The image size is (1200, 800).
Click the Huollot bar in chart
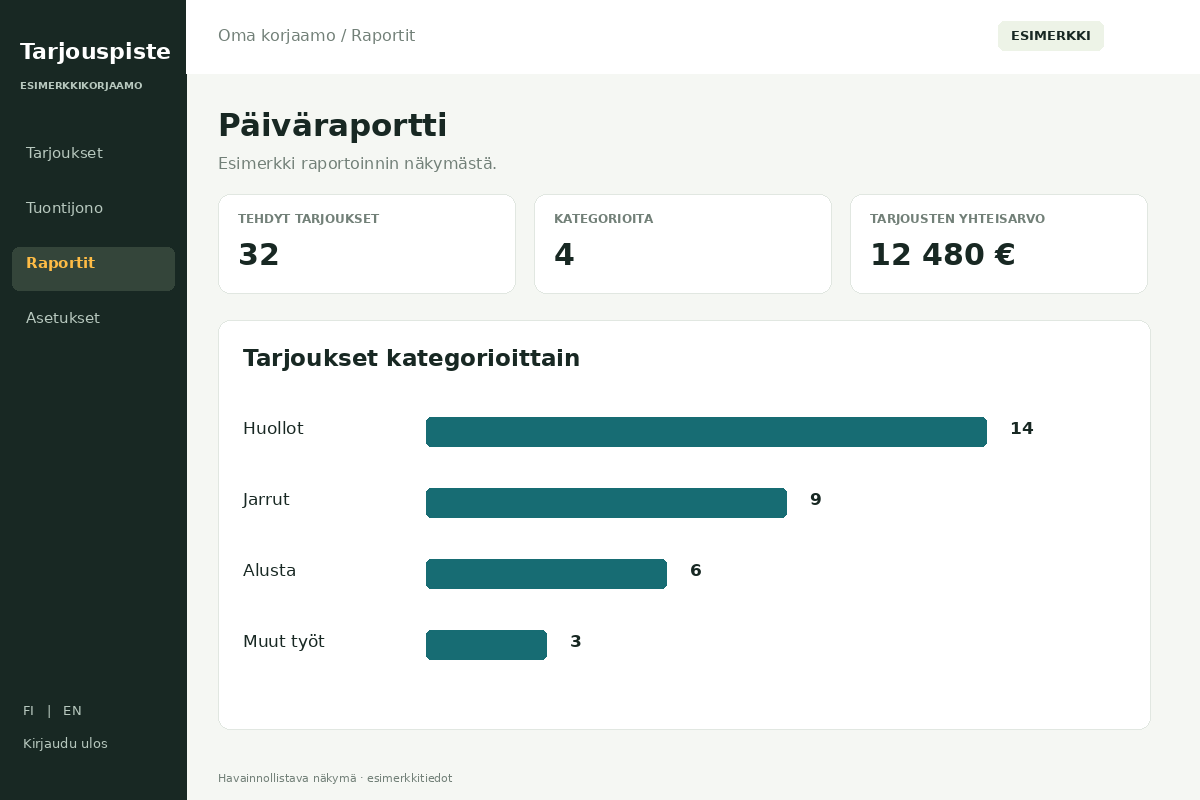[706, 432]
